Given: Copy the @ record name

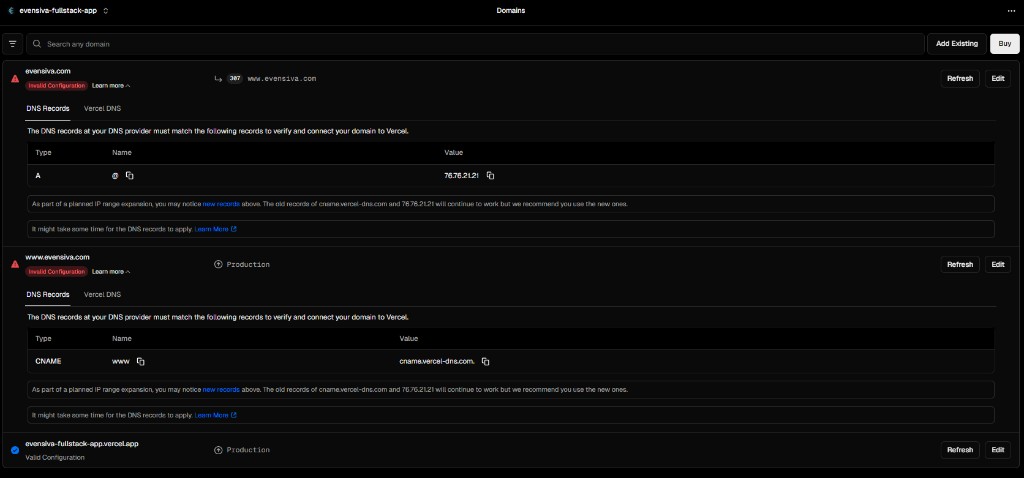Looking at the screenshot, I should [x=130, y=176].
